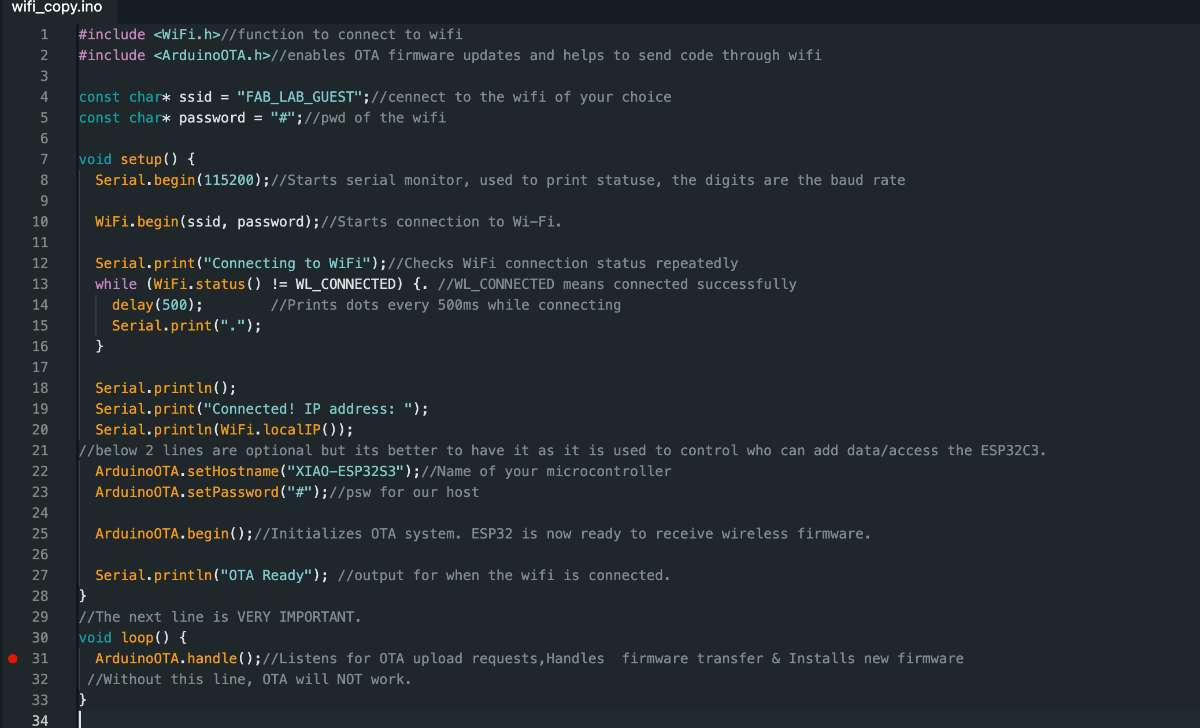Click the "OTA Ready" string
The image size is (1200, 728).
270,575
